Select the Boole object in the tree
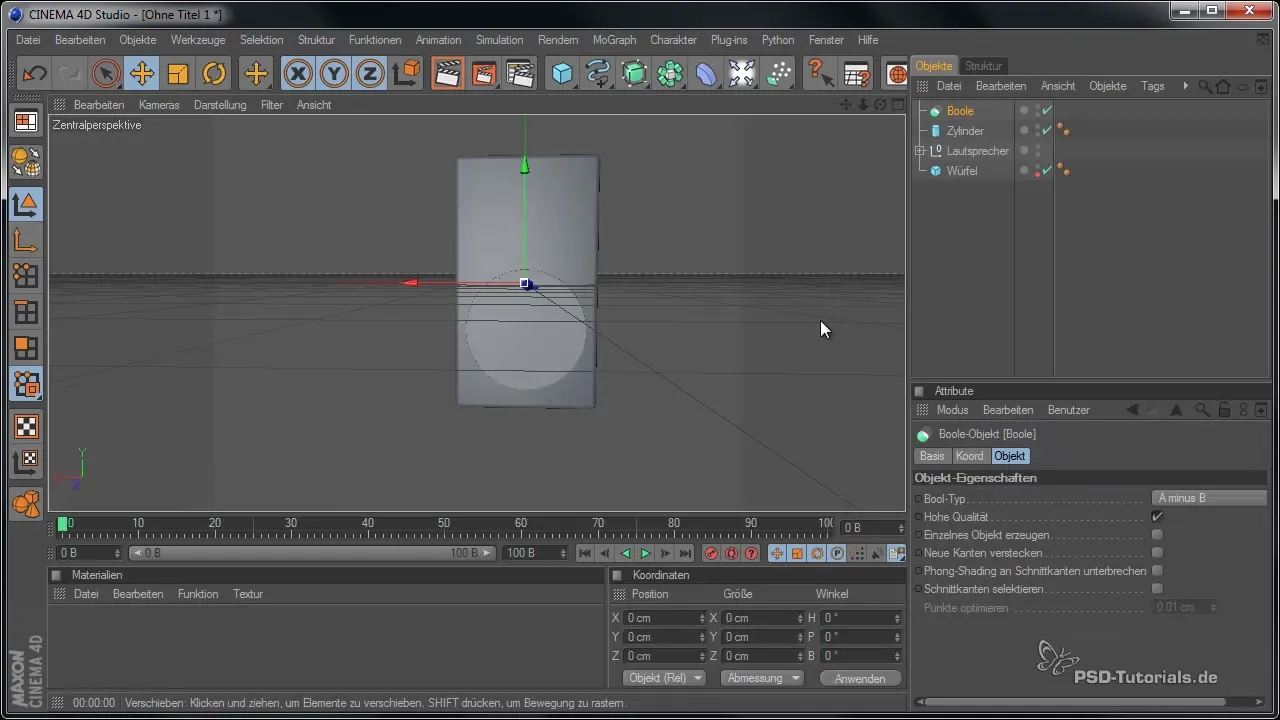 coord(960,111)
